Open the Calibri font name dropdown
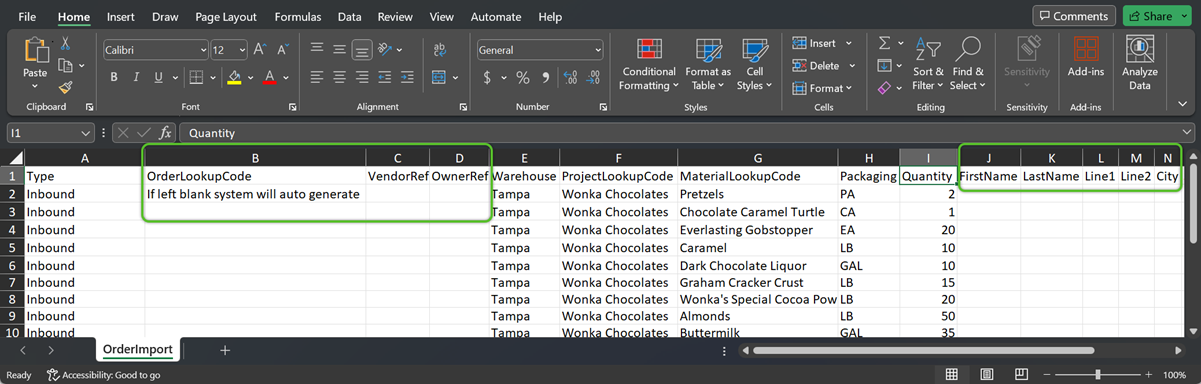The image size is (1201, 384). coord(203,50)
